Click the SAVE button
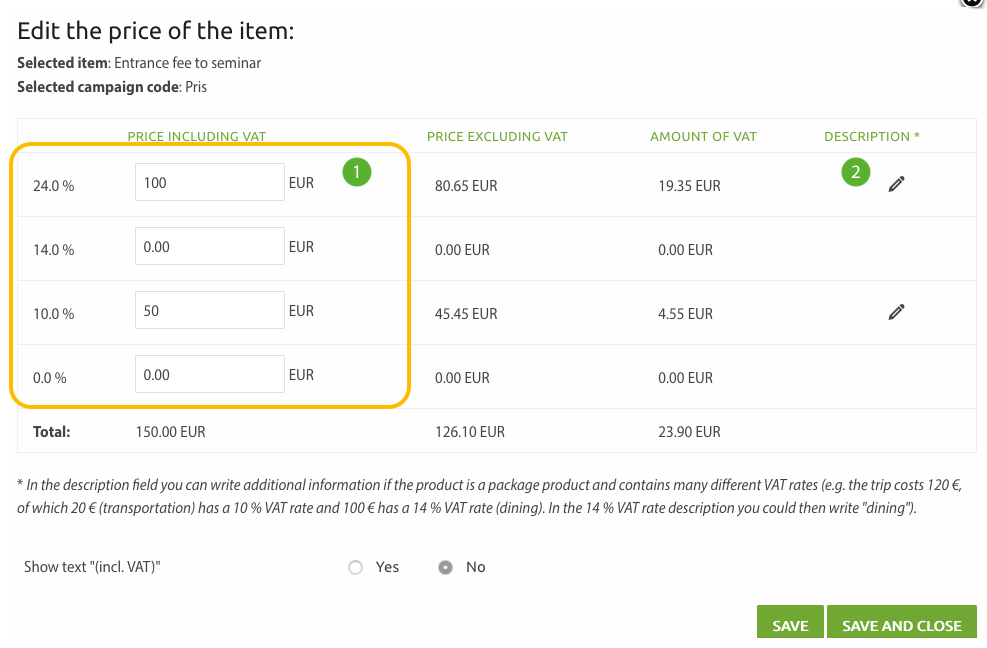This screenshot has width=987, height=648. pos(790,623)
